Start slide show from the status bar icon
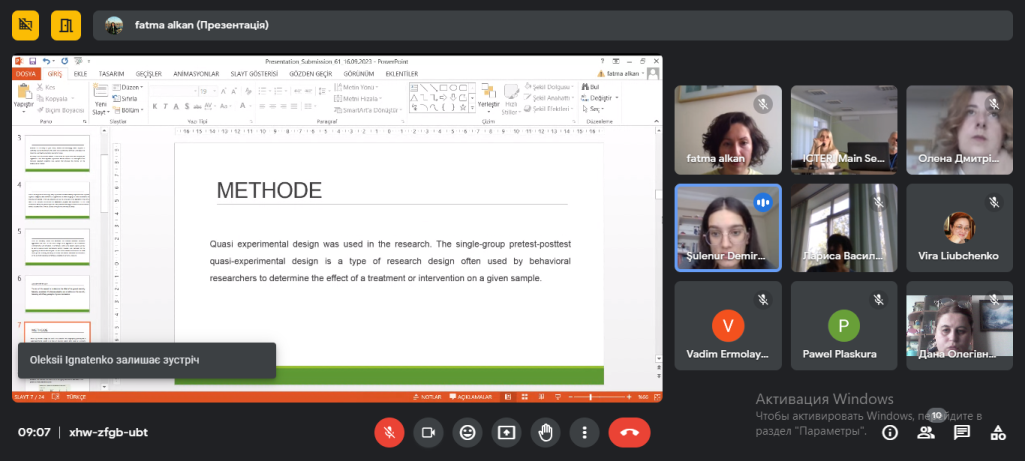 click(x=556, y=397)
